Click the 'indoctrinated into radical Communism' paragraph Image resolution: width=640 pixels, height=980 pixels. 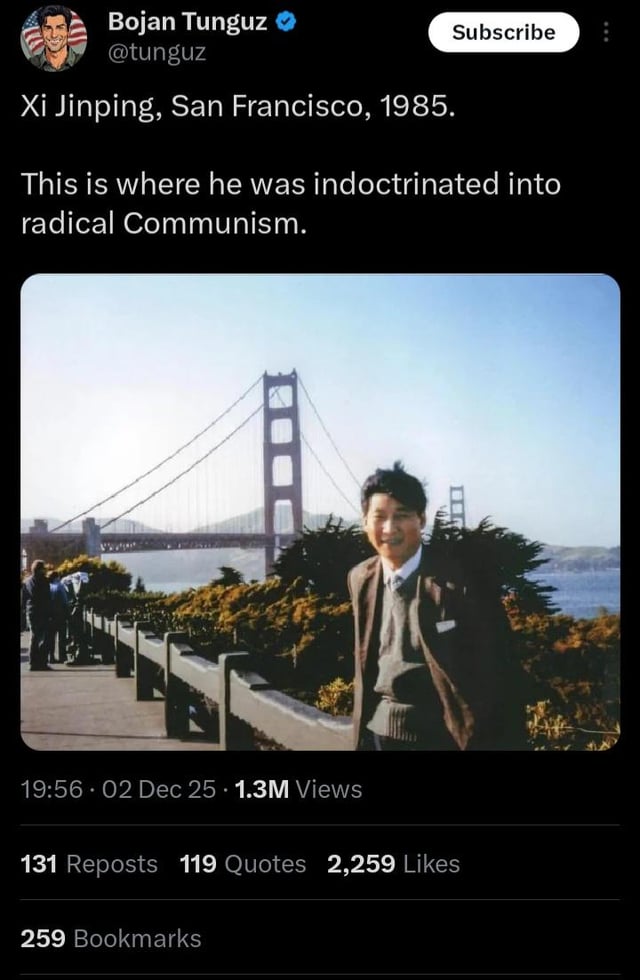click(x=291, y=204)
